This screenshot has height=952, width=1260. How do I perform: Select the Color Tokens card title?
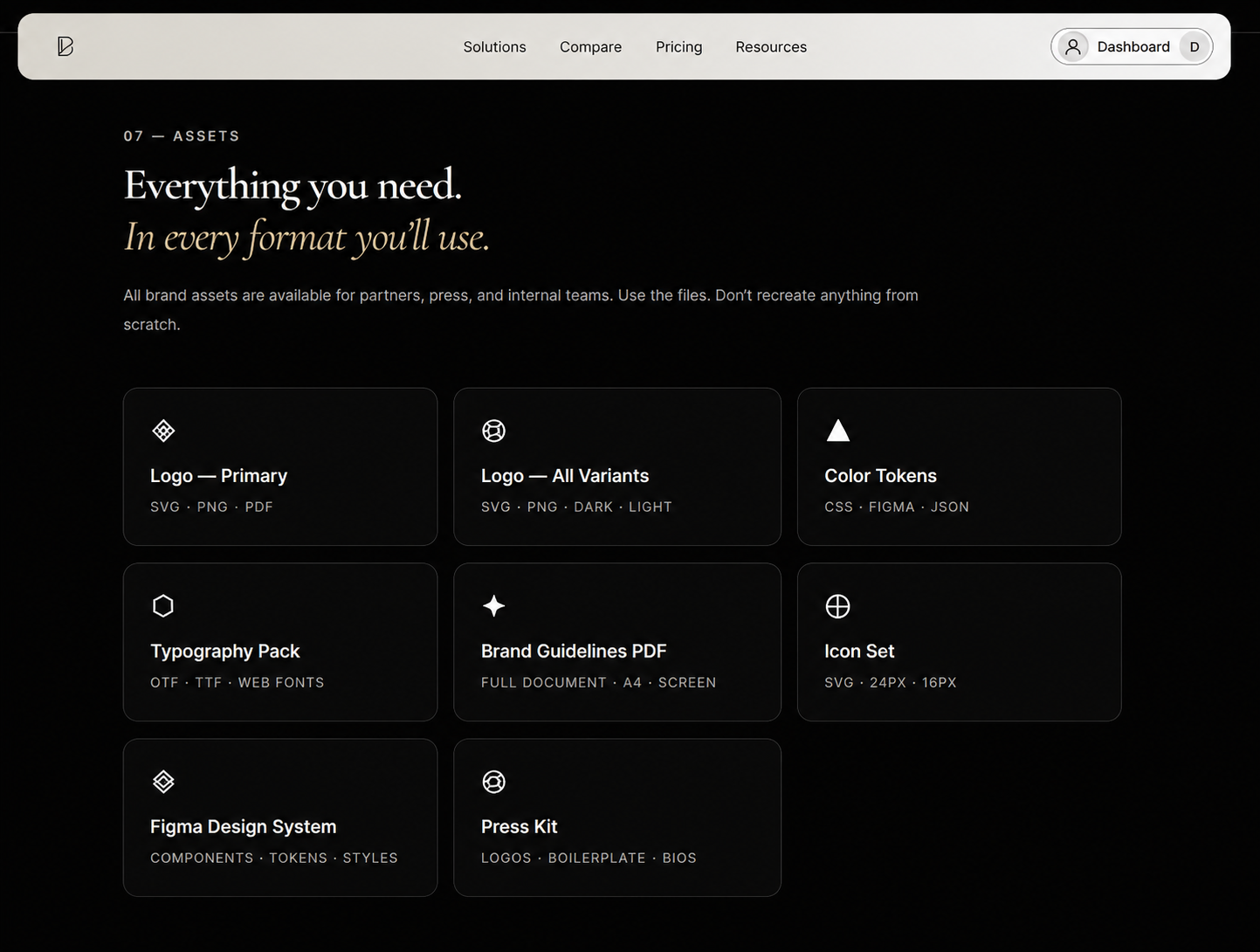[x=880, y=476]
